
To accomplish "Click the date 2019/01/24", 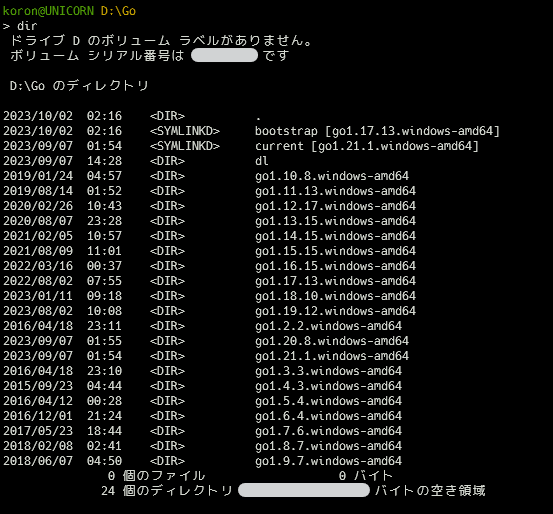I will coord(38,176).
